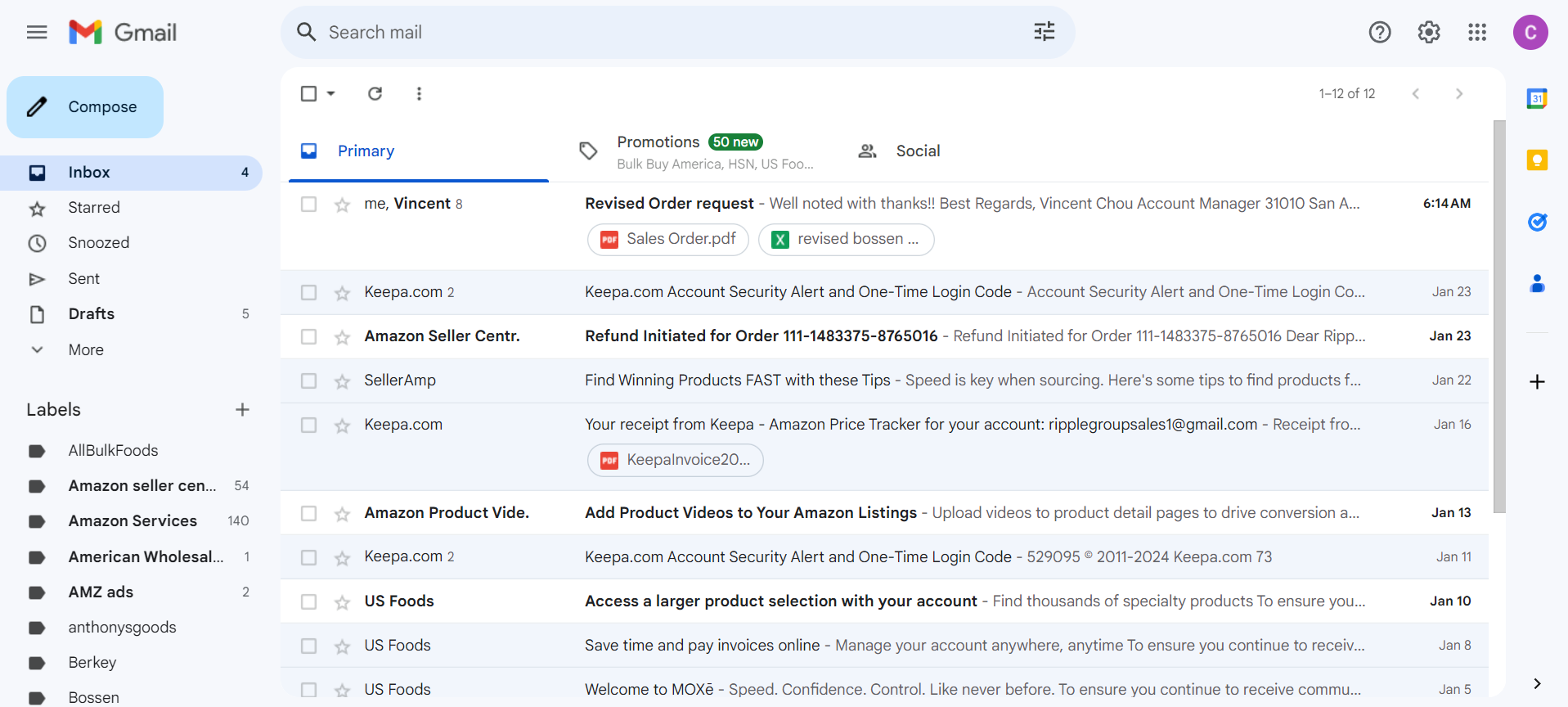Open Google Keep side panel
Screen dimensions: 1568x707
(x=1537, y=160)
